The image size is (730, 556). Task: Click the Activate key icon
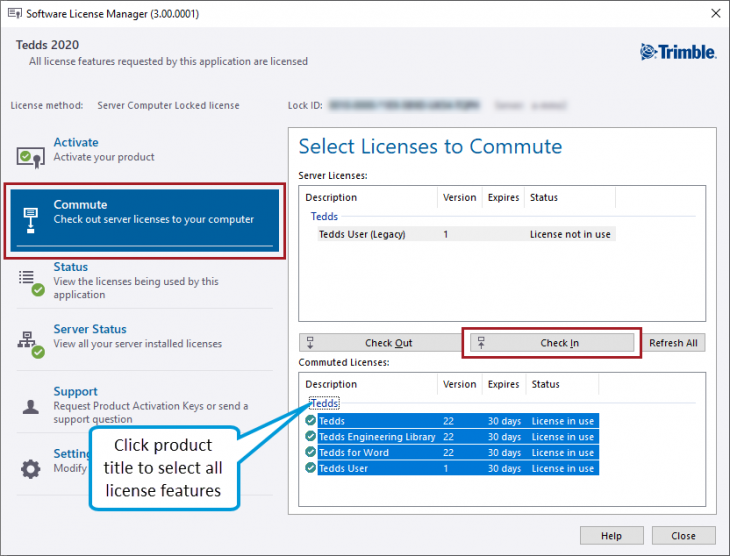click(x=31, y=157)
